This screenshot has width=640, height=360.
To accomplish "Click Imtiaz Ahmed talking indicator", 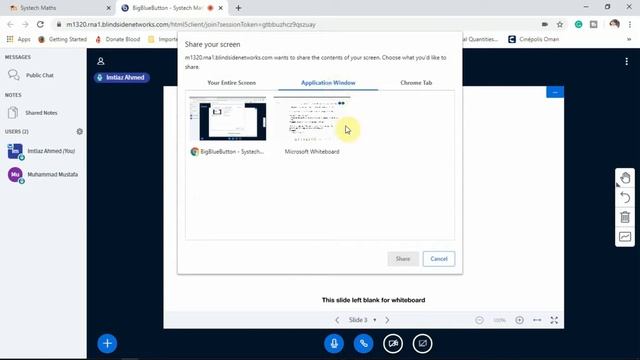I will (122, 78).
